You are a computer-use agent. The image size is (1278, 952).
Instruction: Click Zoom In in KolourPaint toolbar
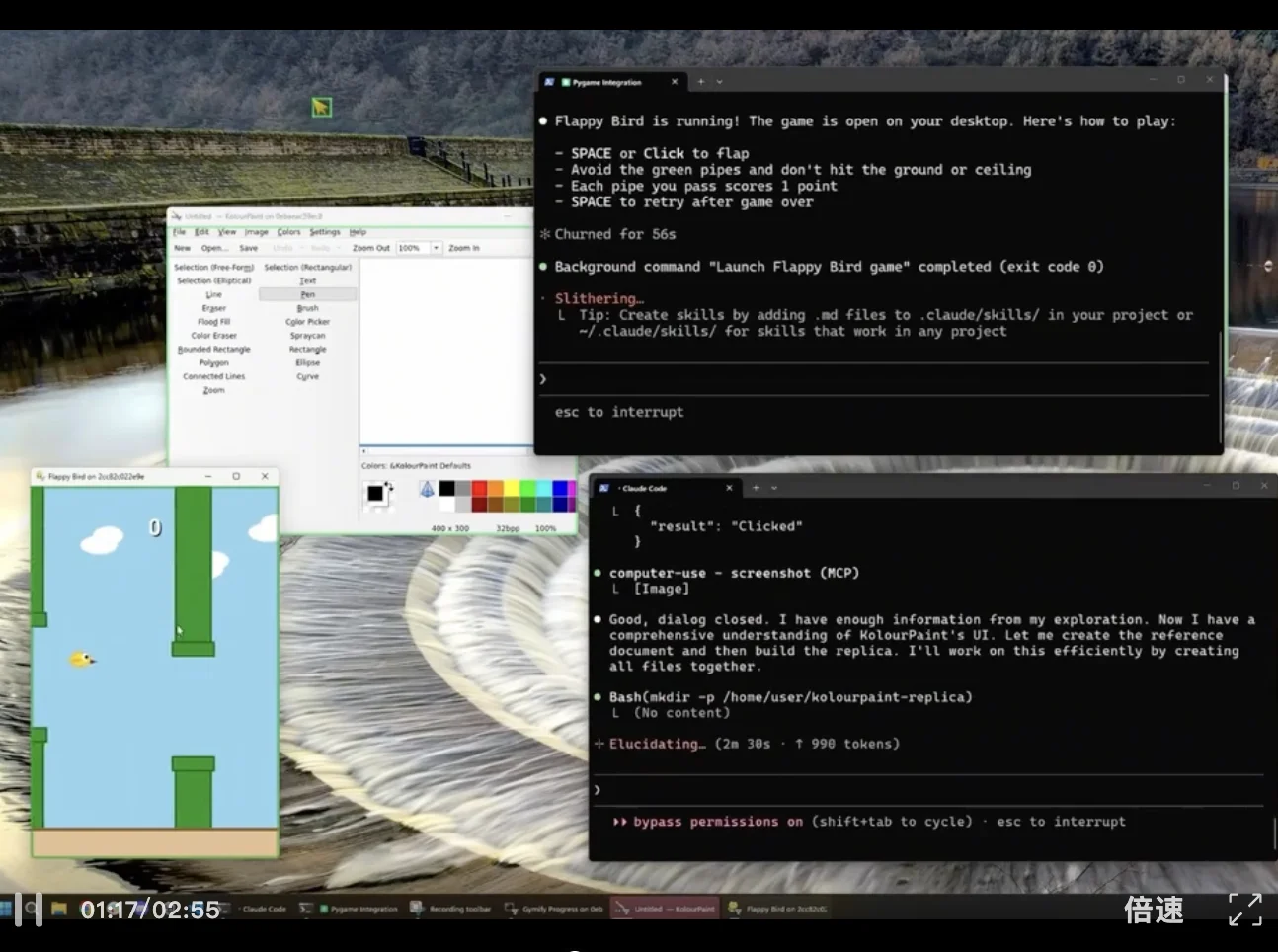[463, 248]
